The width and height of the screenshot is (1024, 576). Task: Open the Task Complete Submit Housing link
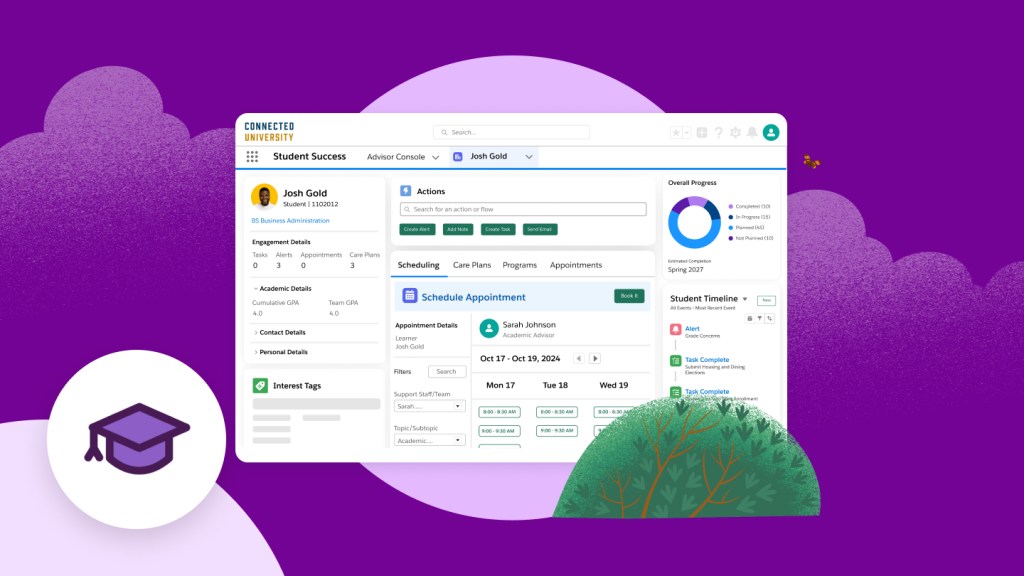pyautogui.click(x=707, y=360)
